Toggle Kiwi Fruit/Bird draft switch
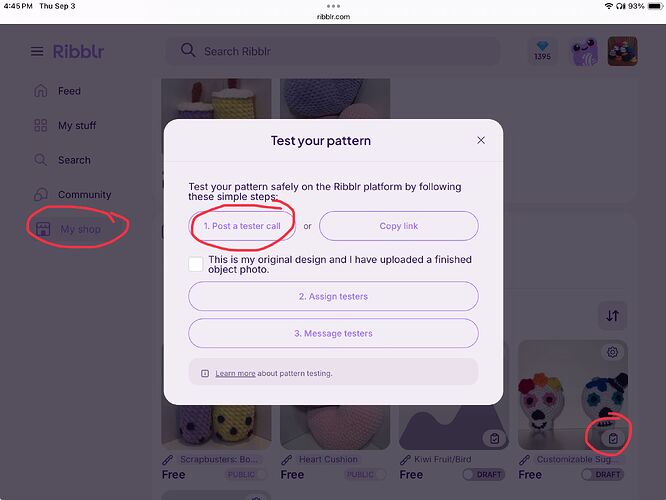666x500 pixels. [484, 475]
